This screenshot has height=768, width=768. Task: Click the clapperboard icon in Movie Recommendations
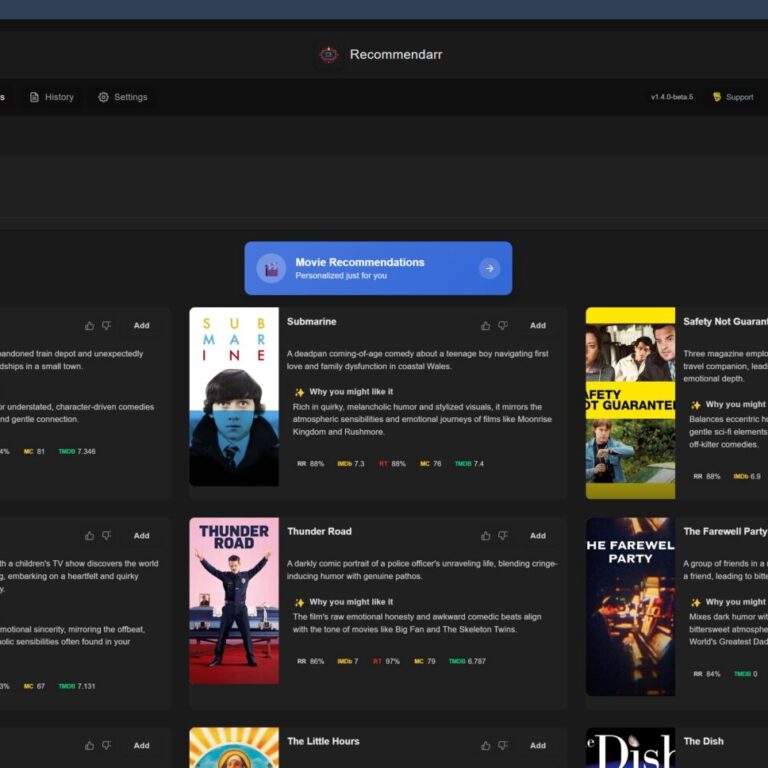(x=271, y=268)
